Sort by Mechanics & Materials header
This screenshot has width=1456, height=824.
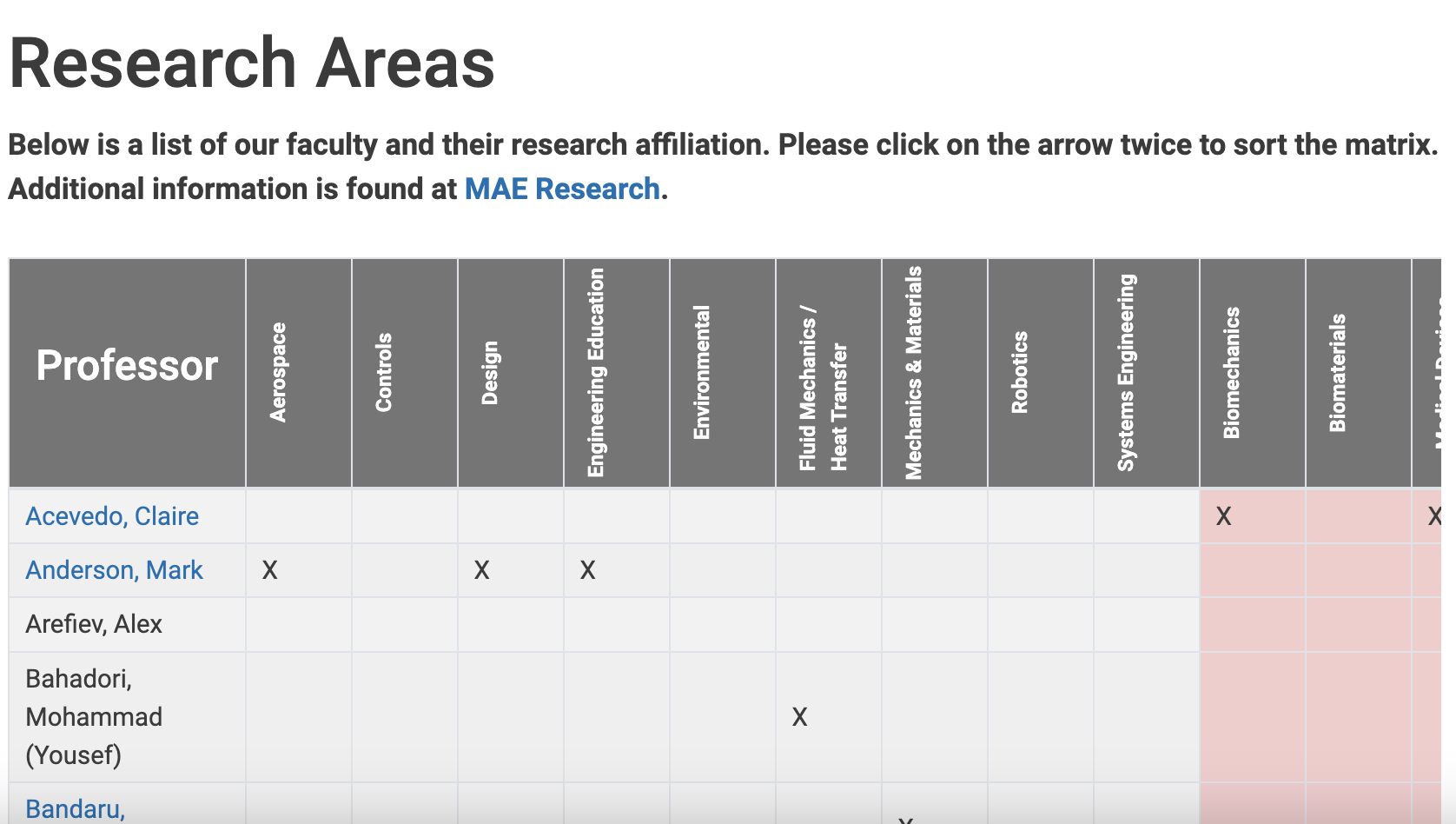[x=935, y=373]
